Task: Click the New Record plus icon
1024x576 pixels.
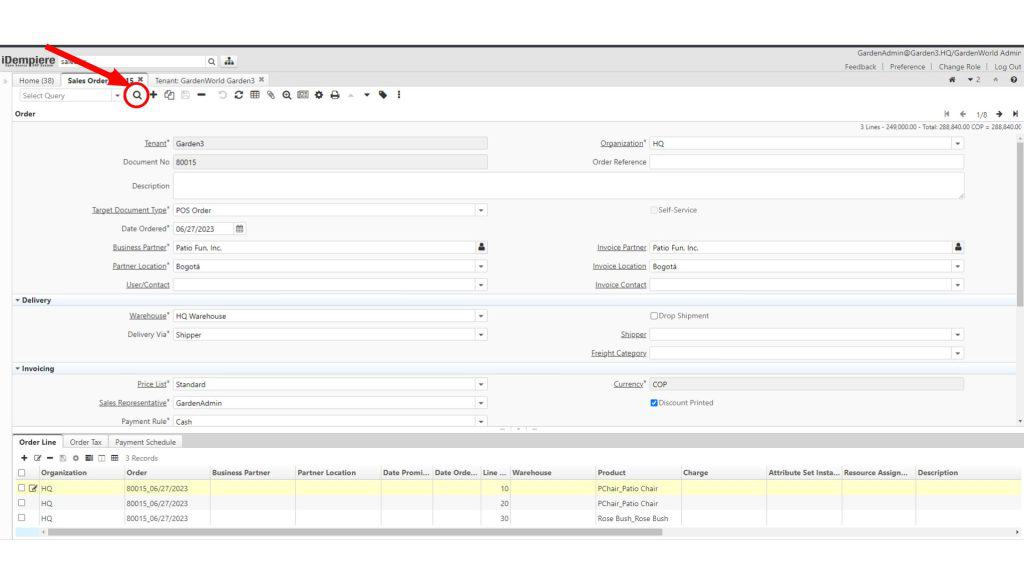Action: tap(154, 95)
